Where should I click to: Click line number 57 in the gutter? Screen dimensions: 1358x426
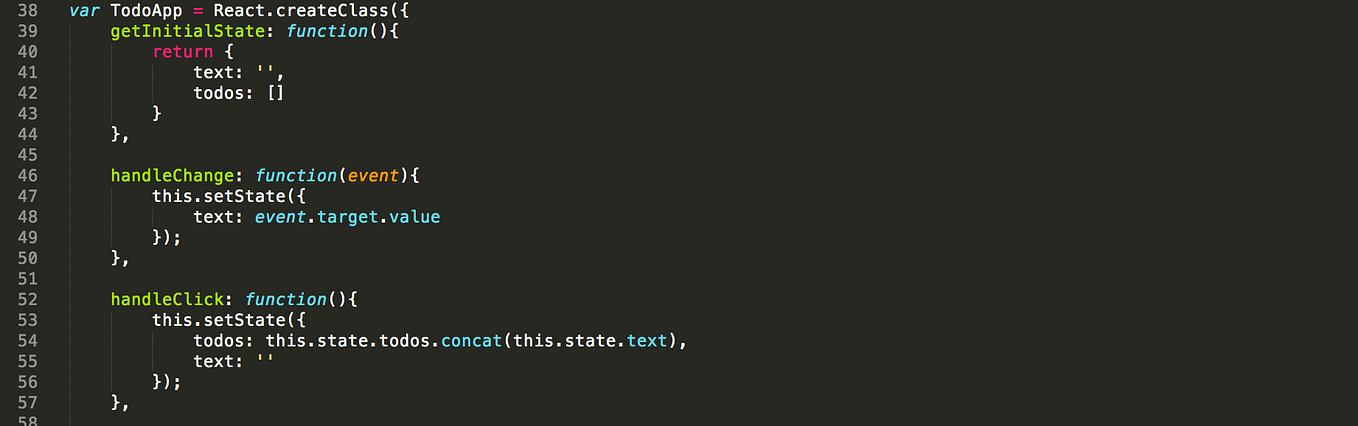(x=28, y=403)
